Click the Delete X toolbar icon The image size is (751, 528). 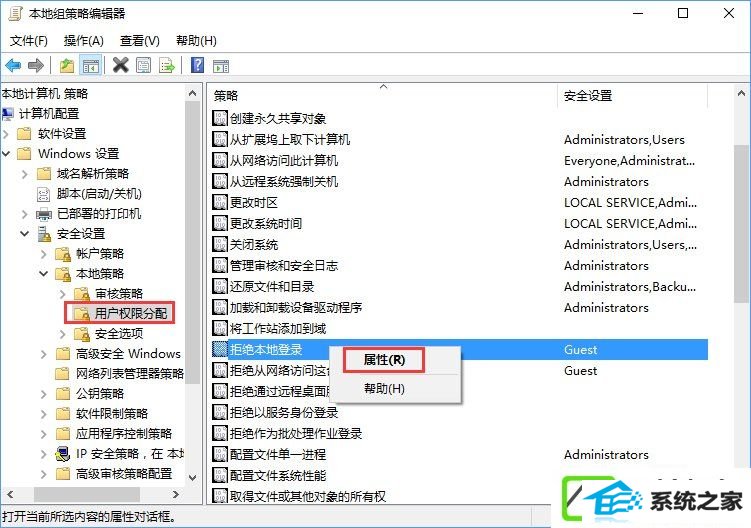(121, 65)
